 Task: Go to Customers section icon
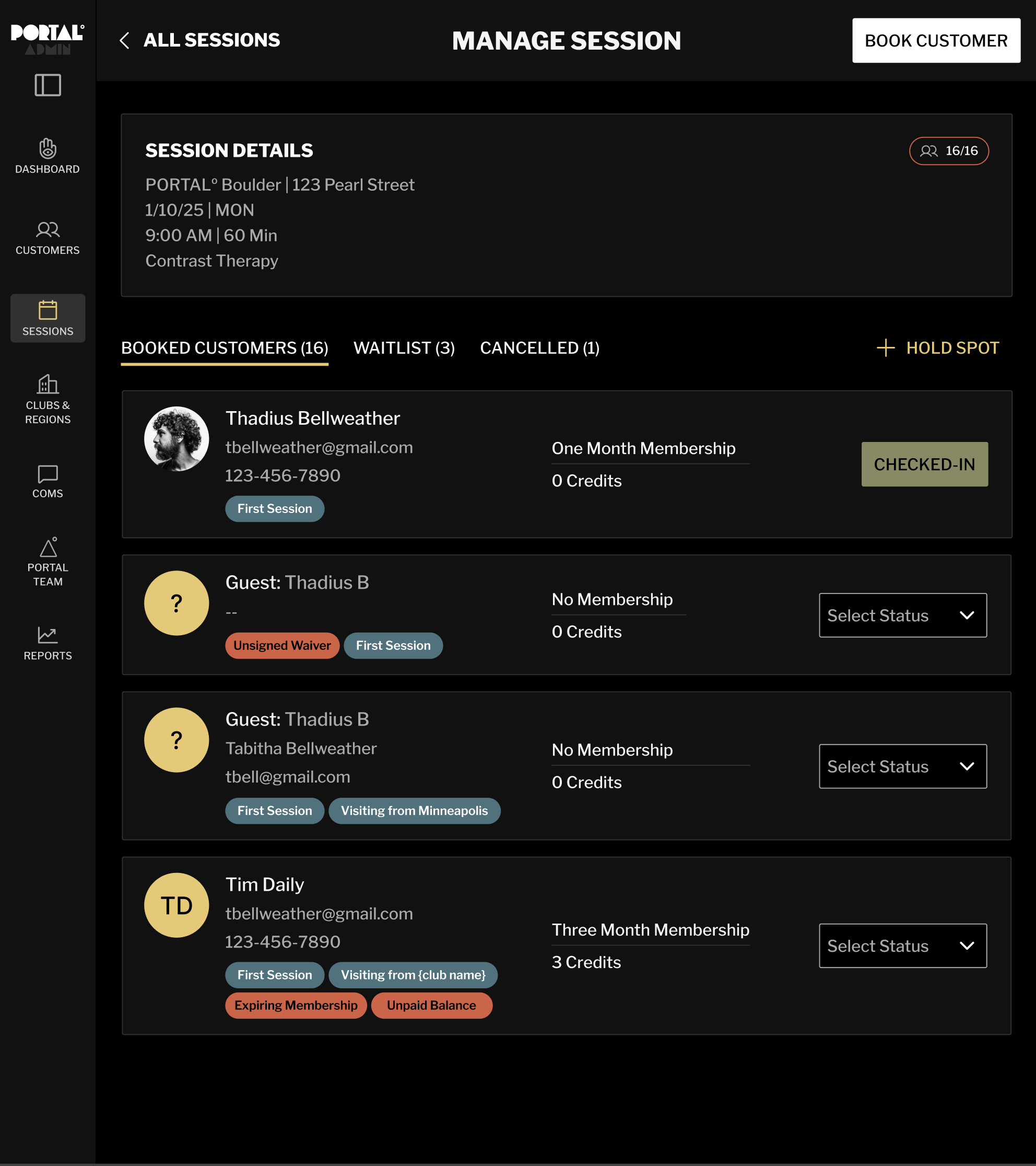pos(48,237)
